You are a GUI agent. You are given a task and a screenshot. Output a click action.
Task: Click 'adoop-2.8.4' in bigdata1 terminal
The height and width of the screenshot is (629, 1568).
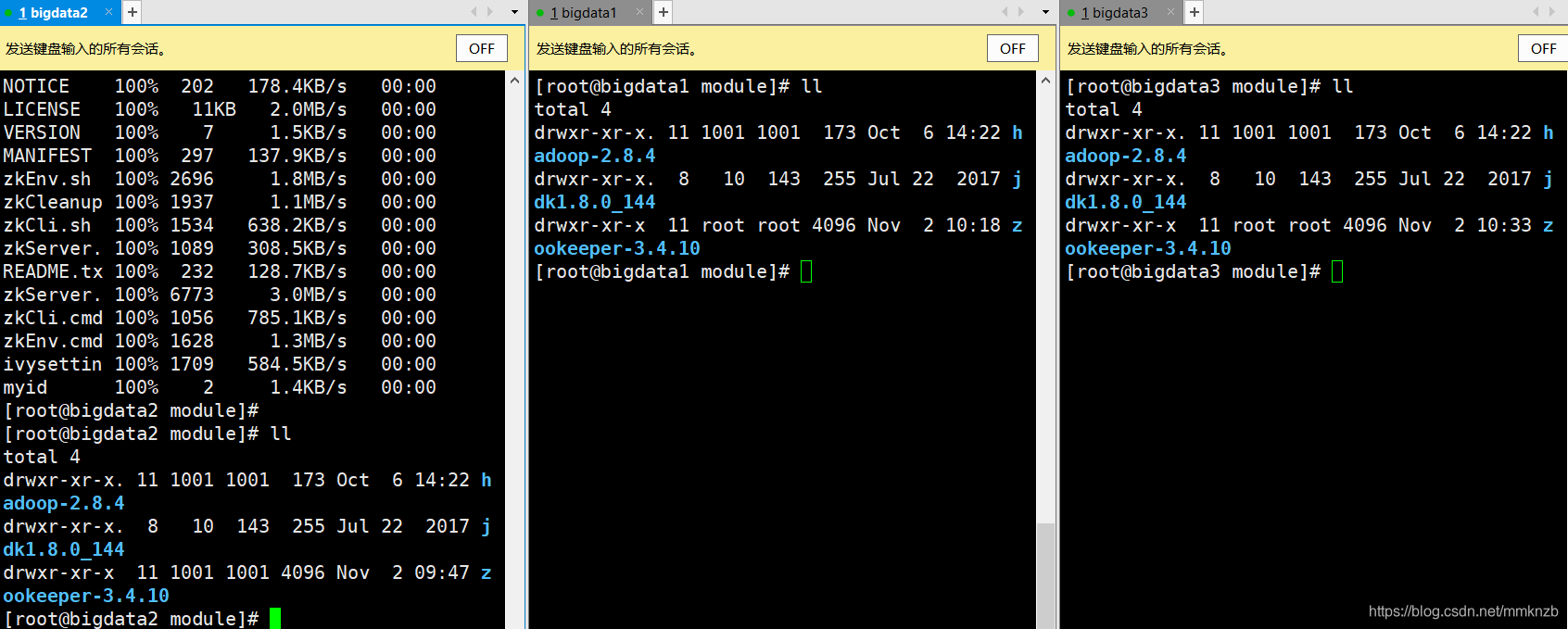[595, 156]
